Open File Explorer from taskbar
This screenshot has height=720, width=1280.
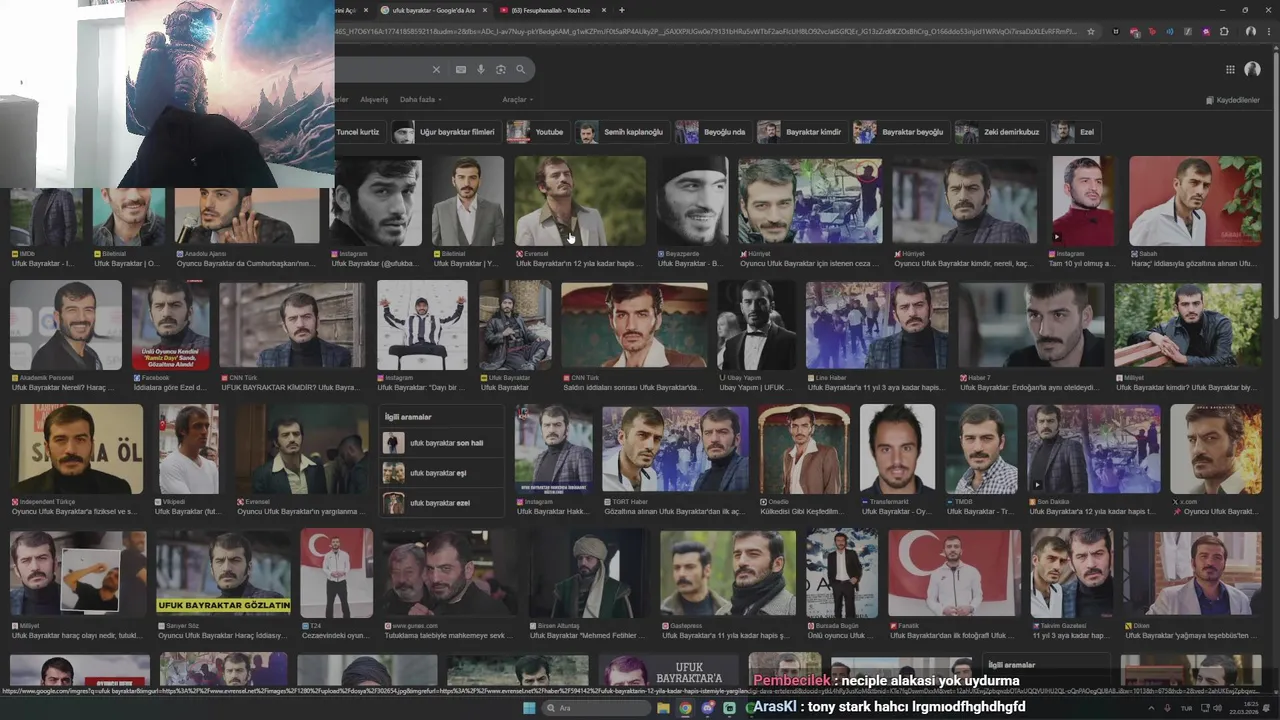point(663,708)
